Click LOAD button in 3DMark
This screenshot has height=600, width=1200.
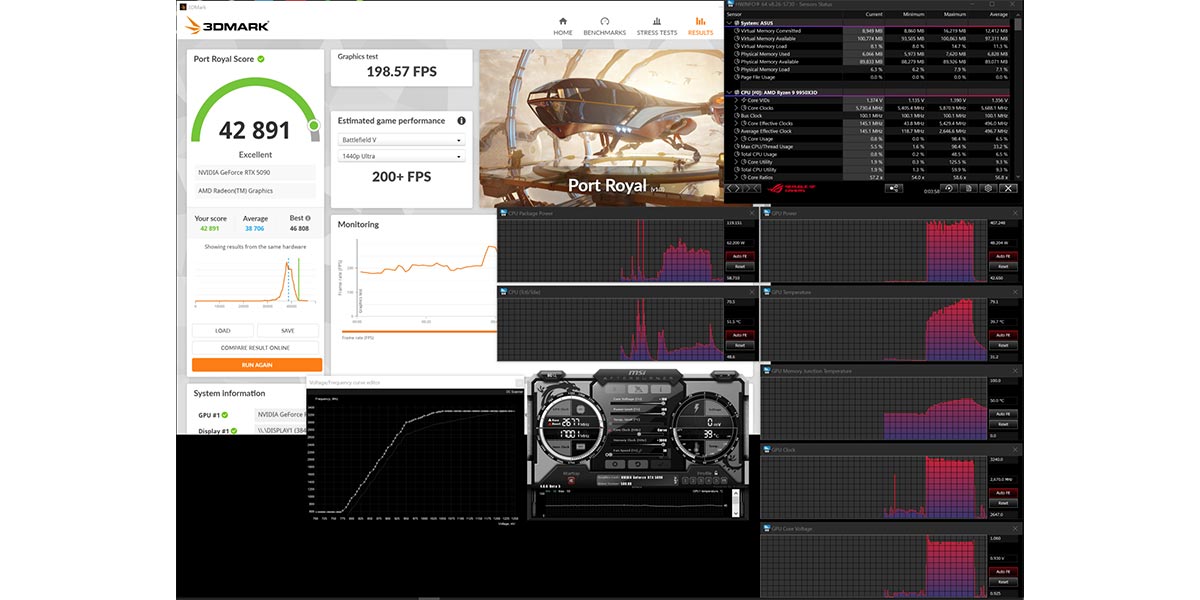[223, 331]
